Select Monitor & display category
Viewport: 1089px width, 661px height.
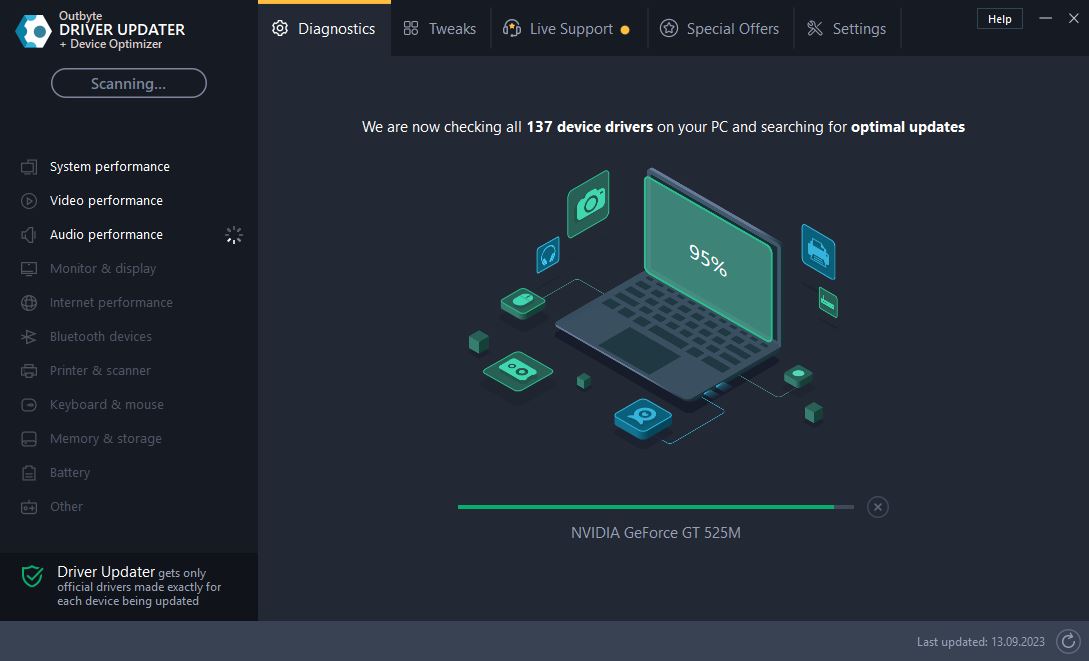tap(103, 269)
